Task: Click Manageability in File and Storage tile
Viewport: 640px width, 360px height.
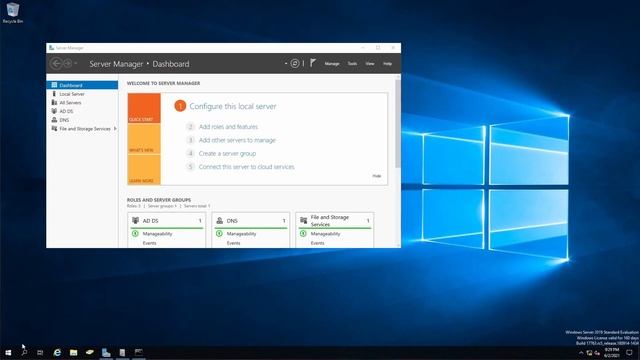Action: coord(326,234)
